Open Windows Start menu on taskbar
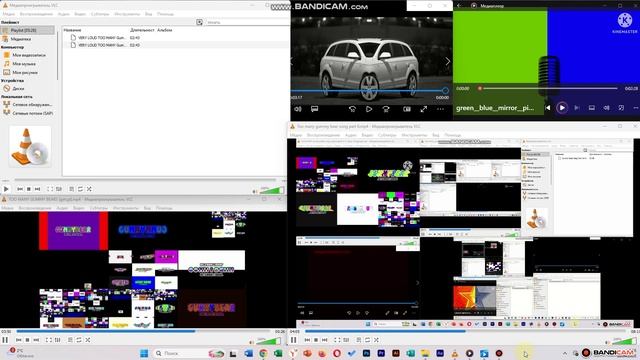640x360 pixels. click(144, 353)
